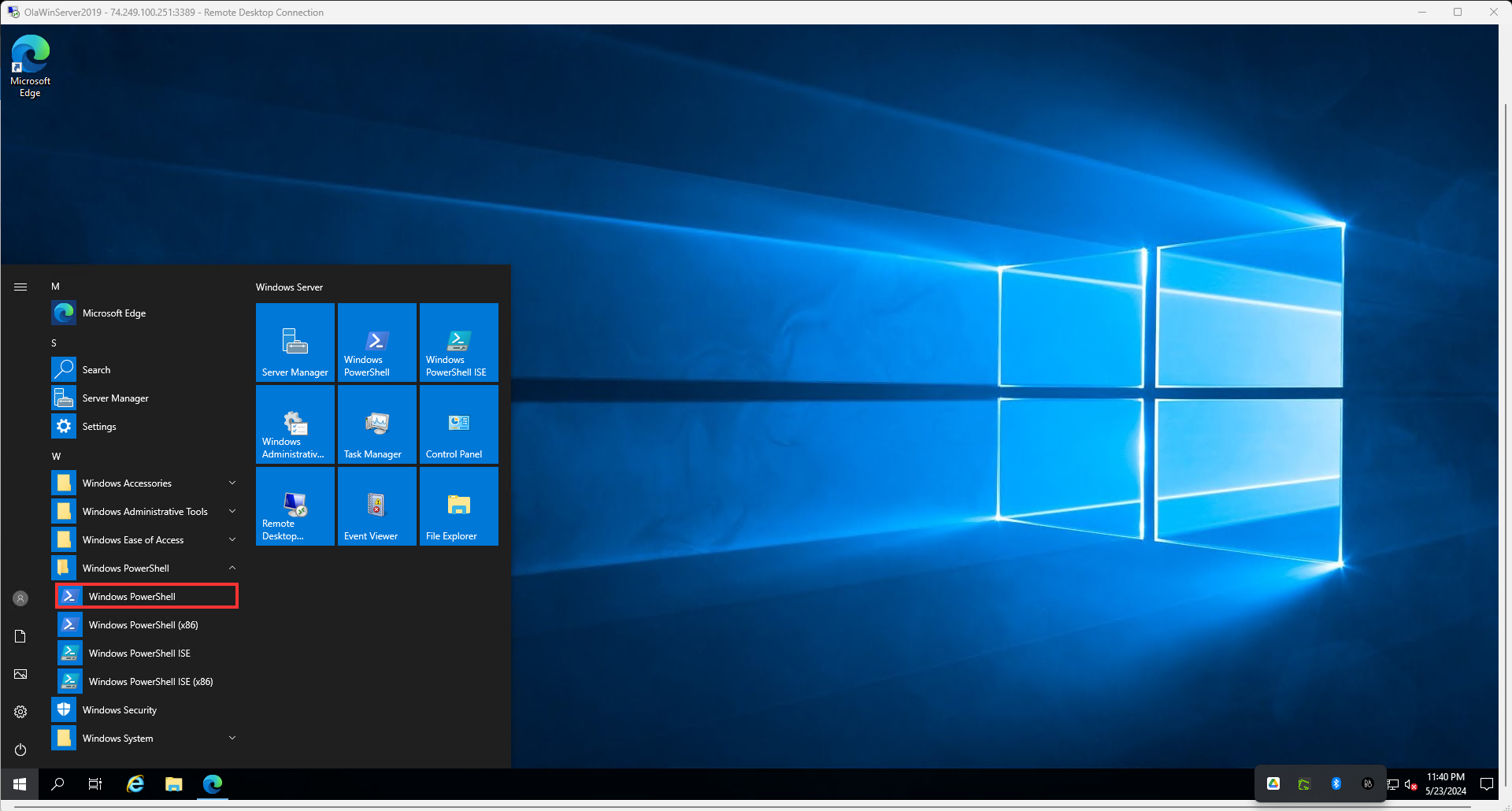
Task: Launch the Event Viewer tile
Action: click(x=377, y=506)
